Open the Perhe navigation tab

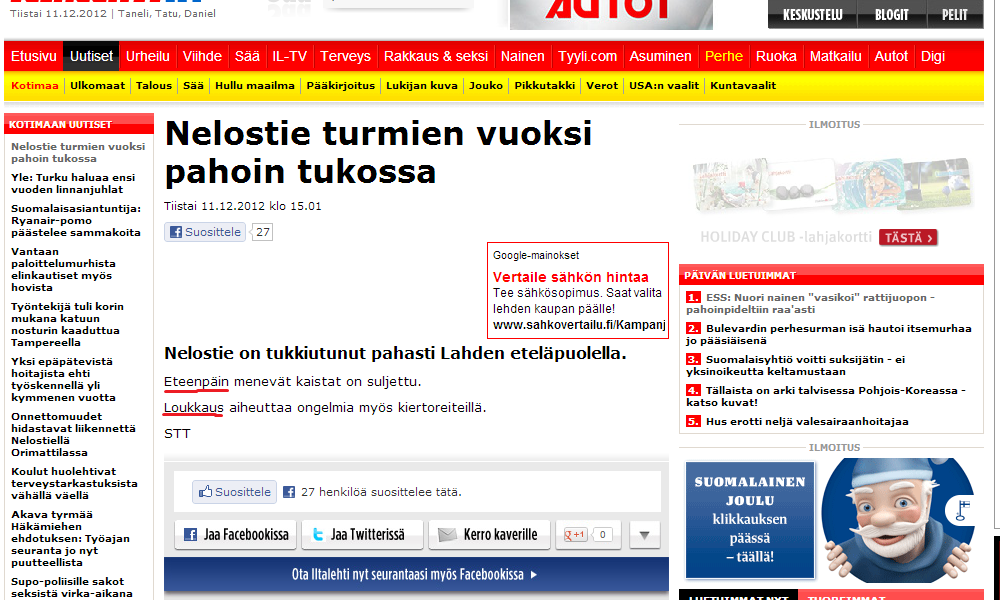[x=724, y=56]
